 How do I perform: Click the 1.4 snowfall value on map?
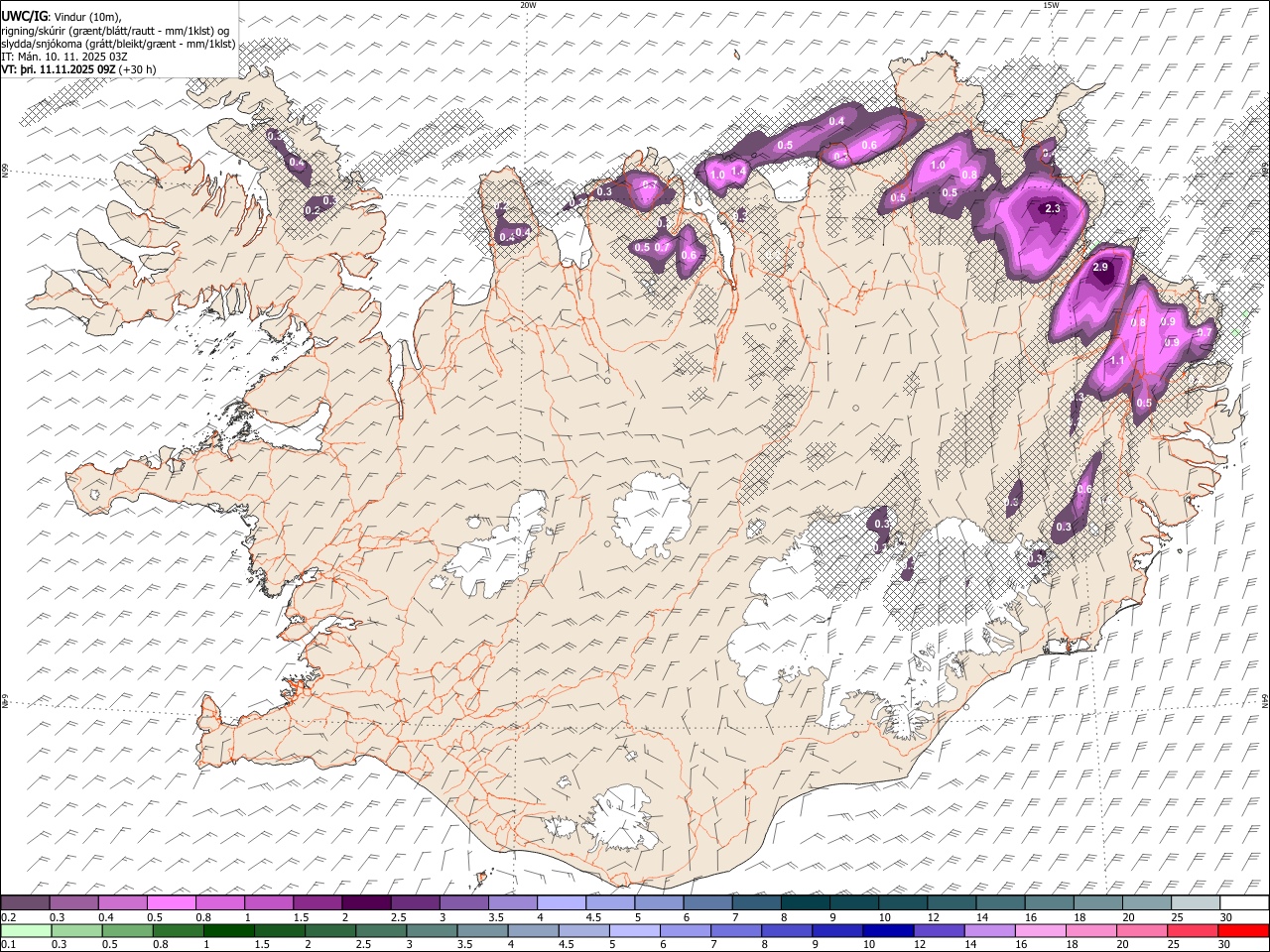pos(737,172)
